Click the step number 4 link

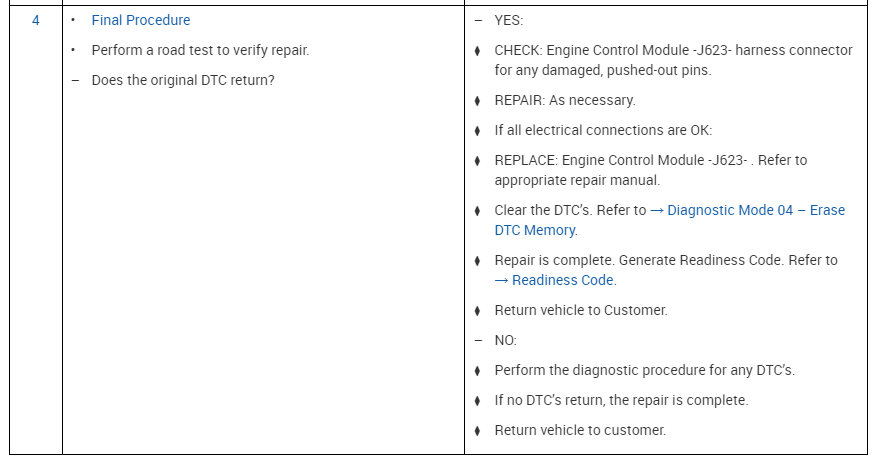[x=36, y=20]
